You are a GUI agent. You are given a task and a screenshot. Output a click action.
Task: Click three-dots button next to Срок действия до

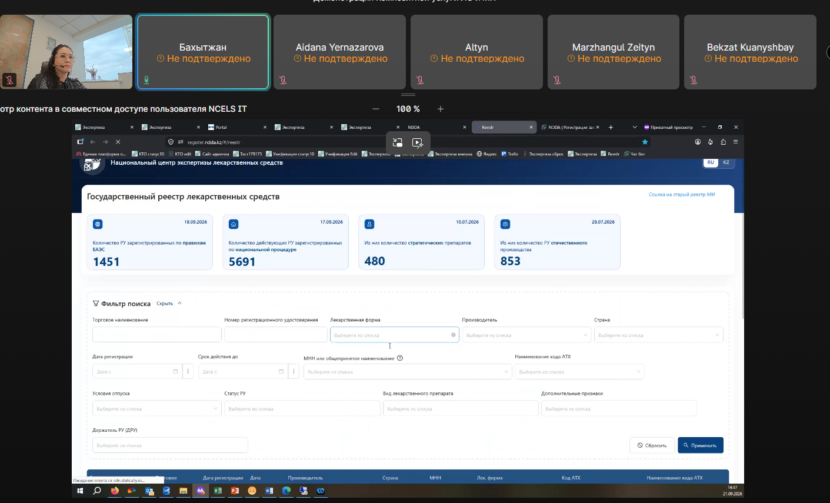pyautogui.click(x=294, y=372)
